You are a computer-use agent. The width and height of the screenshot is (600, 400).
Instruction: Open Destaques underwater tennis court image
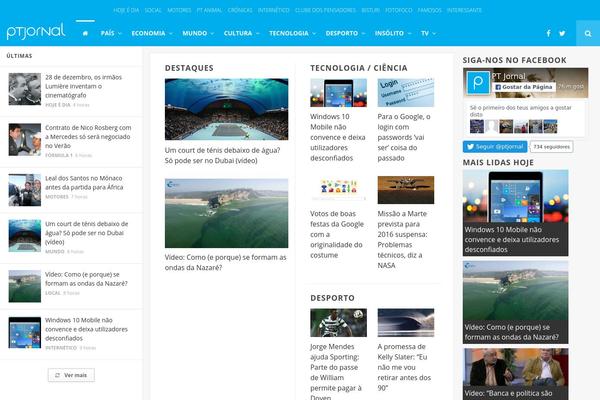tap(227, 109)
